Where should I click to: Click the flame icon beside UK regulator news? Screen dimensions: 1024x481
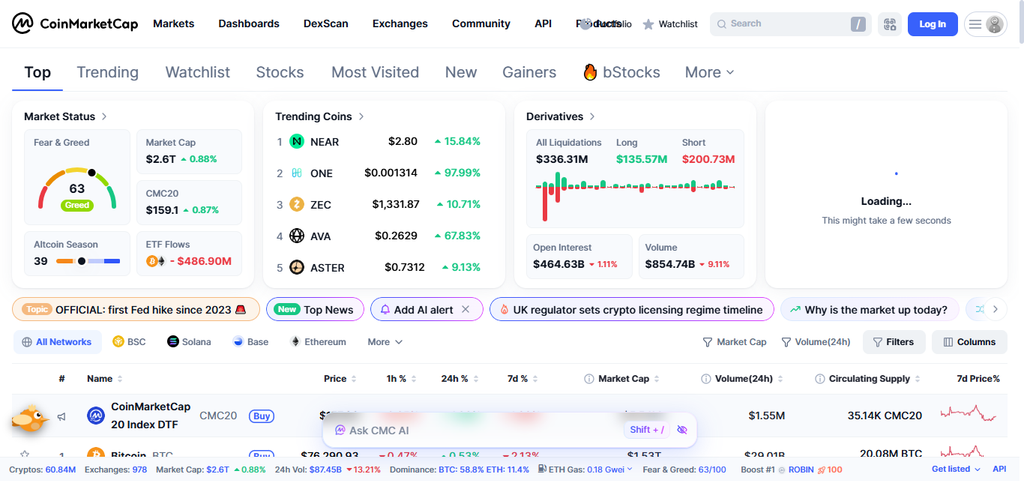click(x=505, y=309)
